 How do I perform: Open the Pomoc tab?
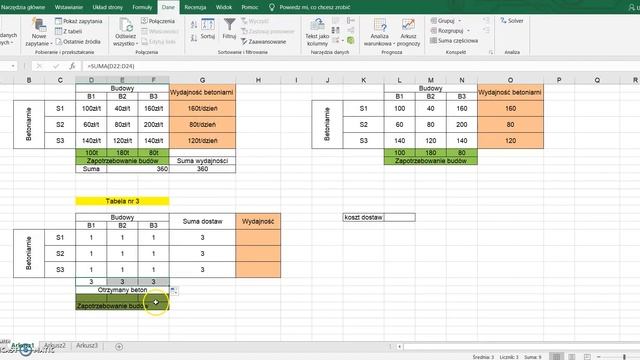[x=249, y=7]
